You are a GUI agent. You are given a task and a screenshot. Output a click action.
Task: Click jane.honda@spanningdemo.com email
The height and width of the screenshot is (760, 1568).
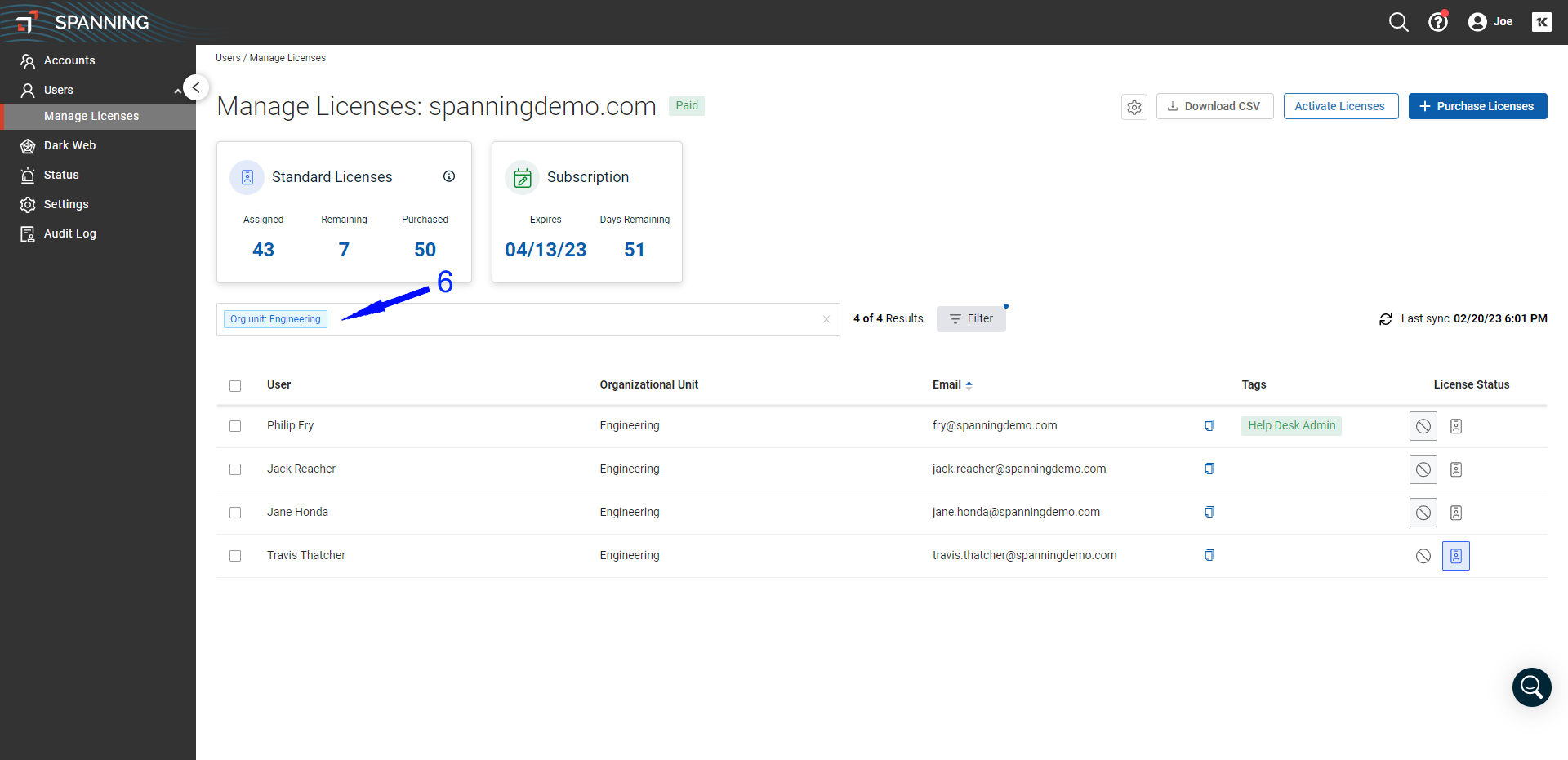1016,512
